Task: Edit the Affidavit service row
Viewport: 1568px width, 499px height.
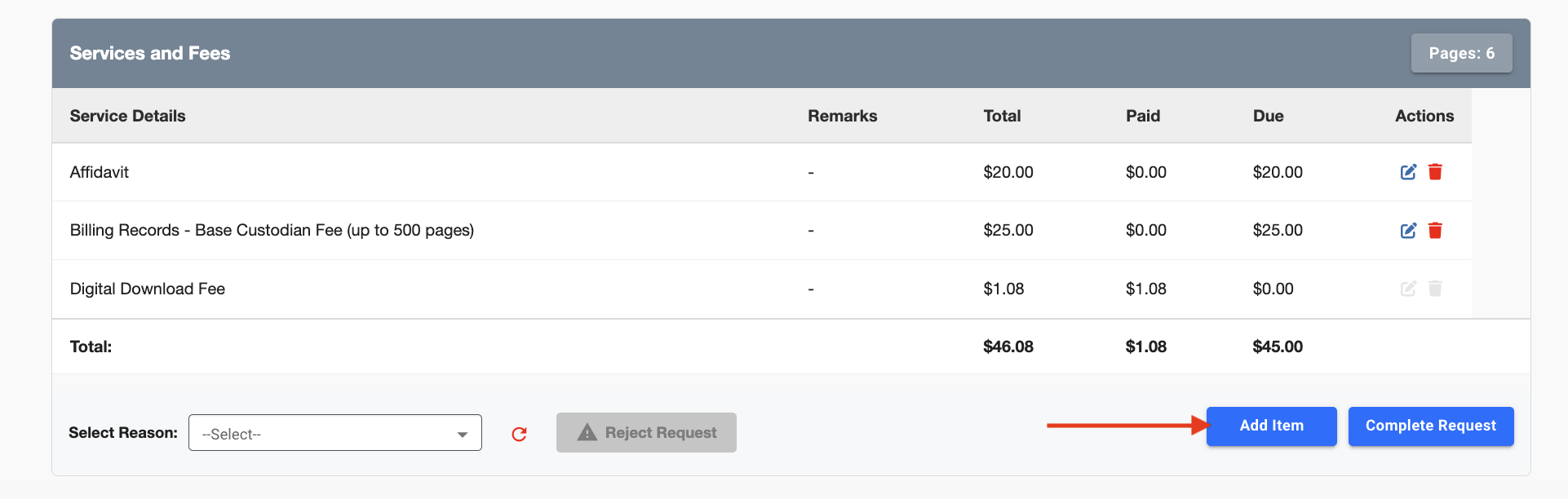Action: (1408, 172)
